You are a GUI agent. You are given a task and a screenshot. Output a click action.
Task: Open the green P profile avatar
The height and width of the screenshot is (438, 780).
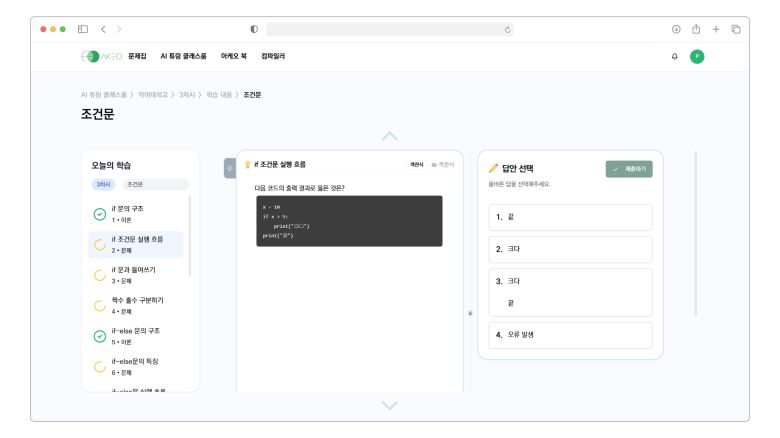point(697,56)
